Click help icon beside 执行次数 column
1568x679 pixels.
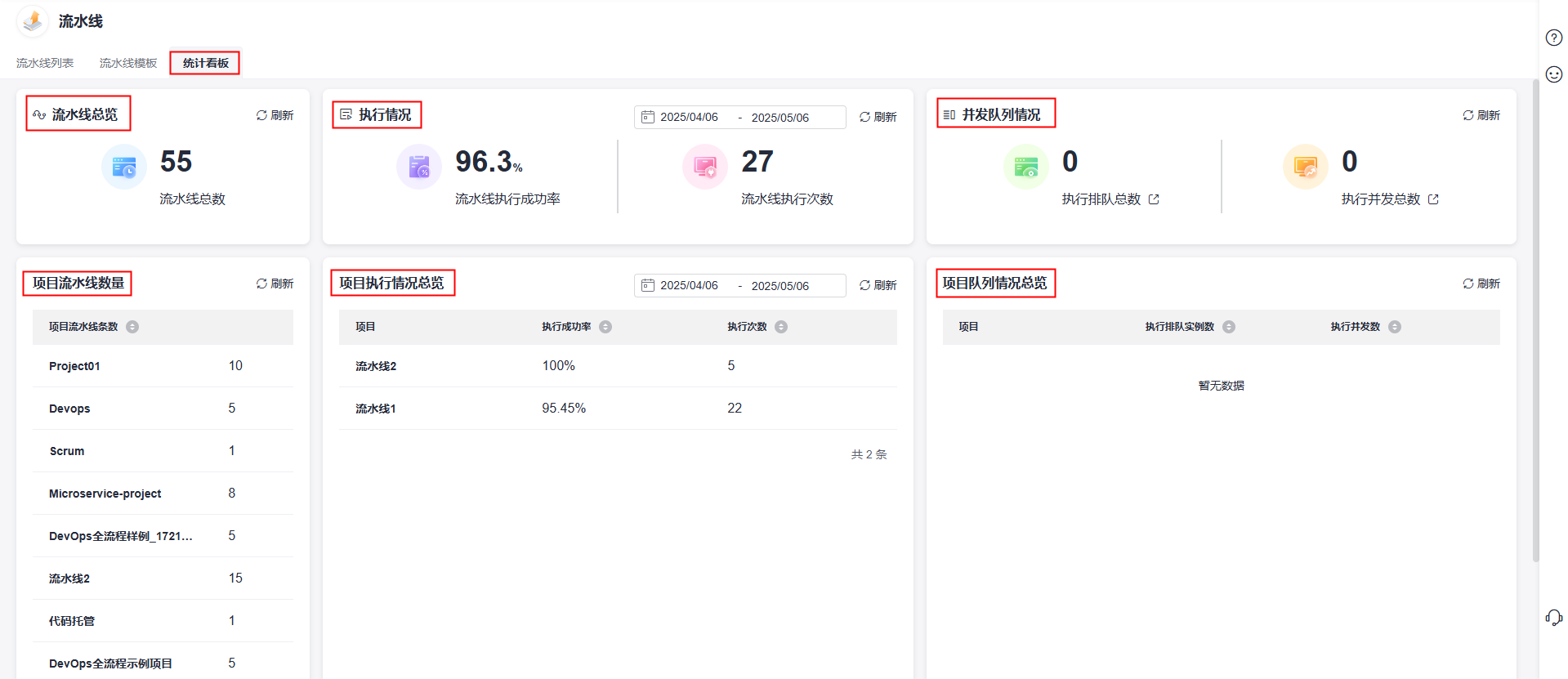pos(781,327)
